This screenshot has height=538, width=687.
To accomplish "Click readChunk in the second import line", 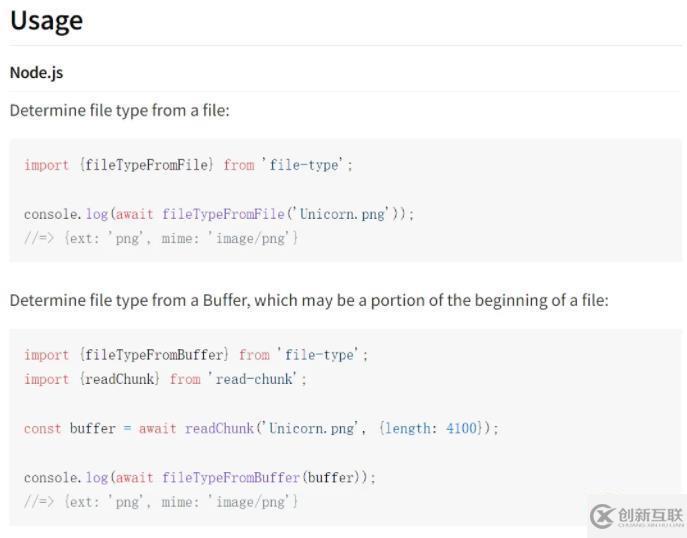I will point(120,379).
